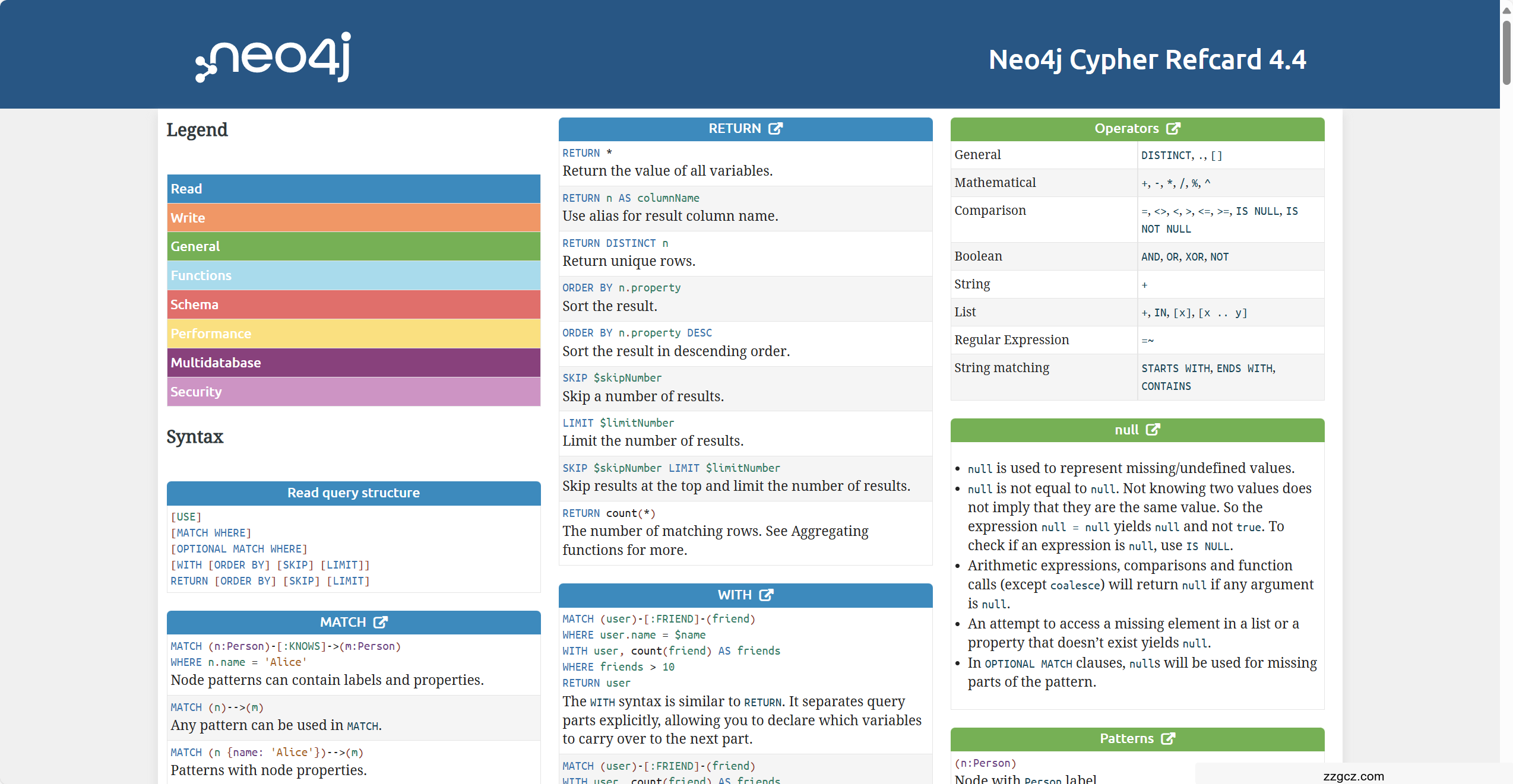Viewport: 1513px width, 784px height.
Task: Click the General legend row
Action: pyautogui.click(x=353, y=246)
